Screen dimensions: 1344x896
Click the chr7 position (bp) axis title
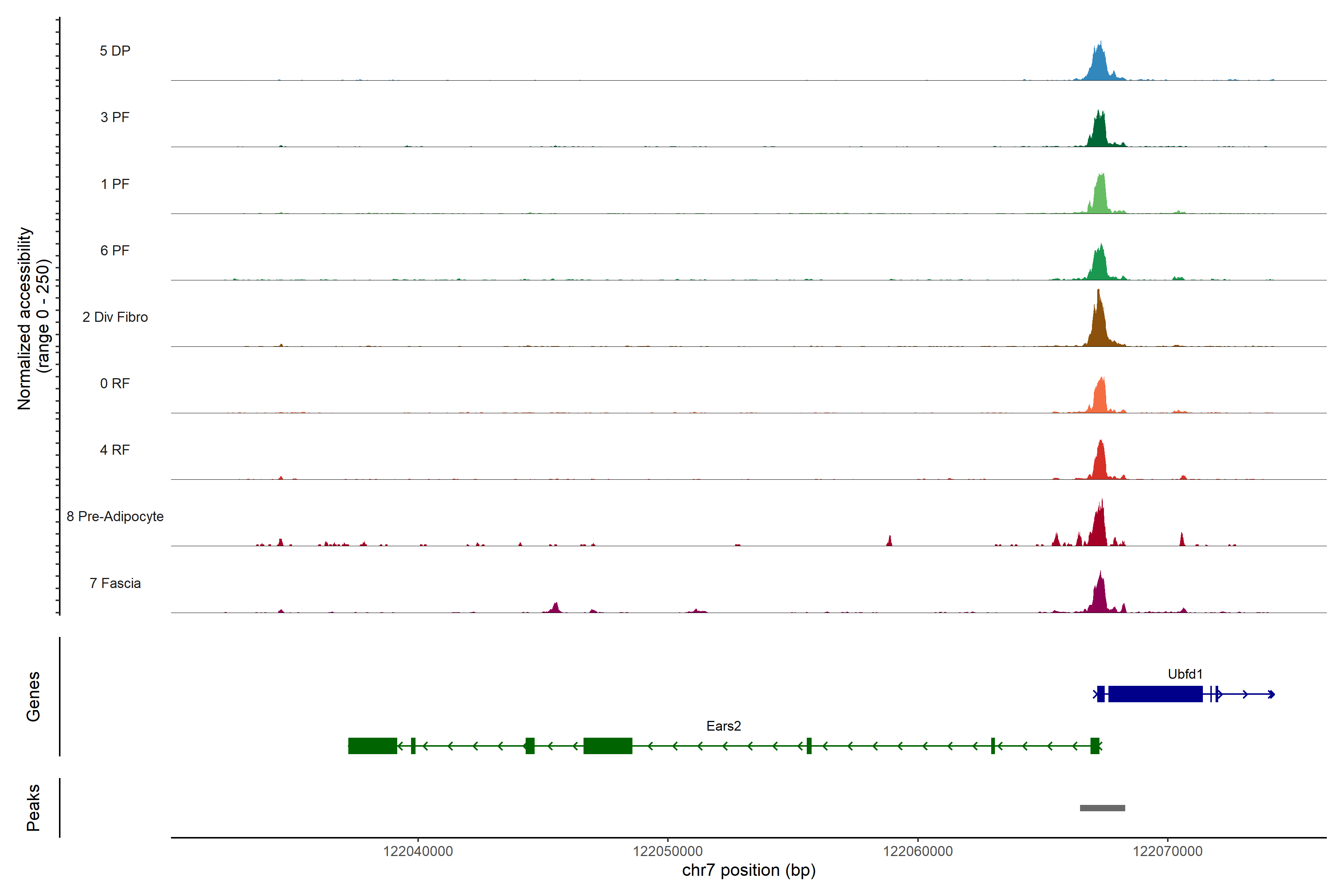(749, 870)
